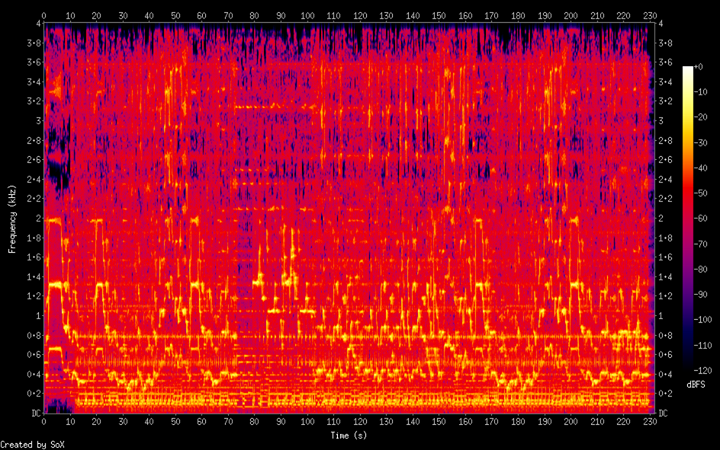Click the '3' tick on right frequency axis
Viewport: 720px width, 450px height.
pyautogui.click(x=660, y=121)
